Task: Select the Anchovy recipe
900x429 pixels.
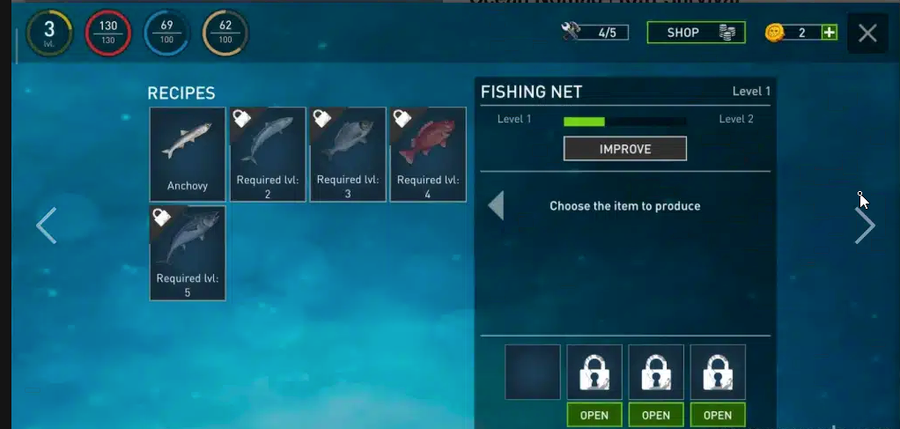Action: 188,154
